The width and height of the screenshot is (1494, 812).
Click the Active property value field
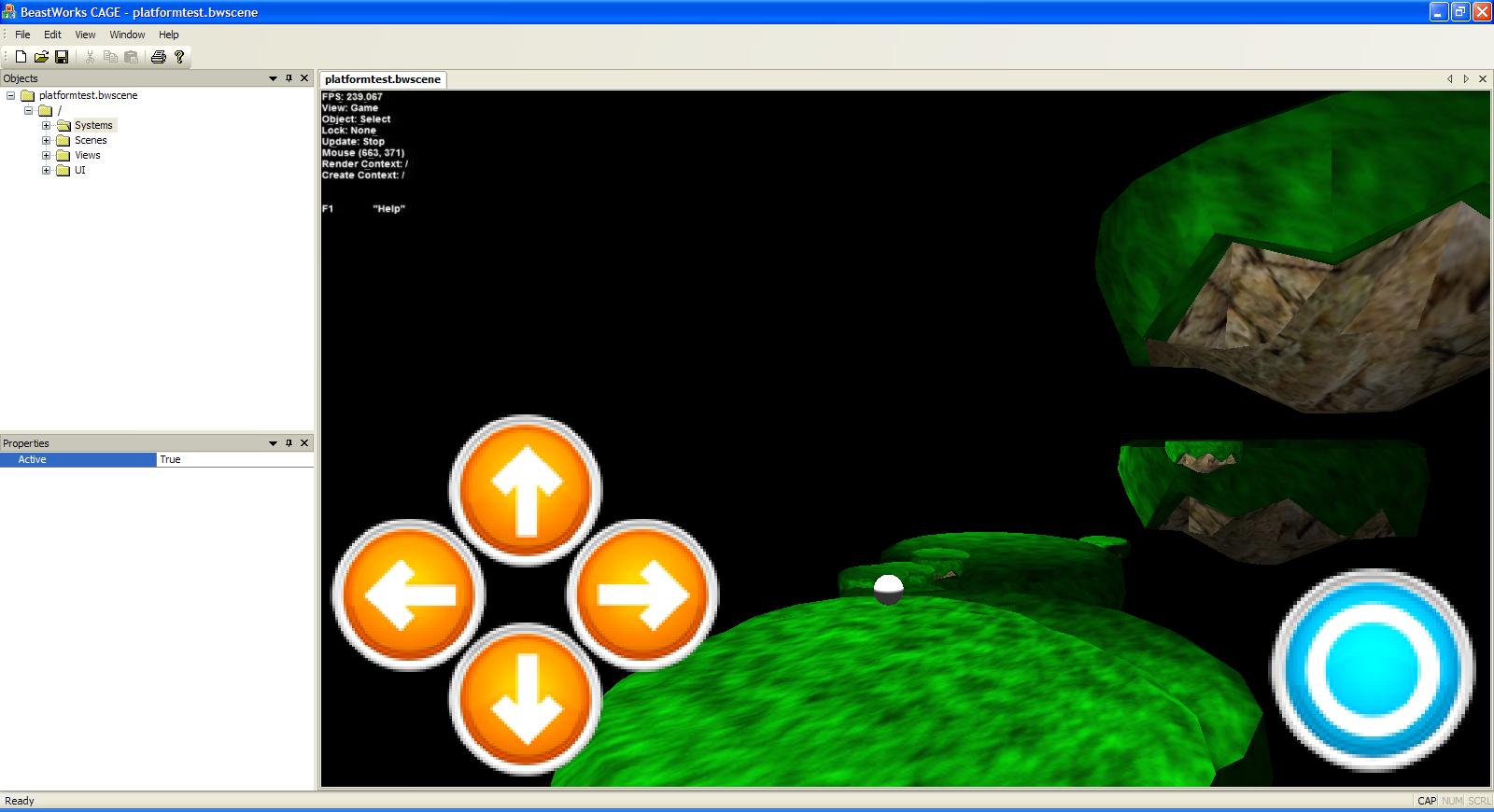(233, 459)
